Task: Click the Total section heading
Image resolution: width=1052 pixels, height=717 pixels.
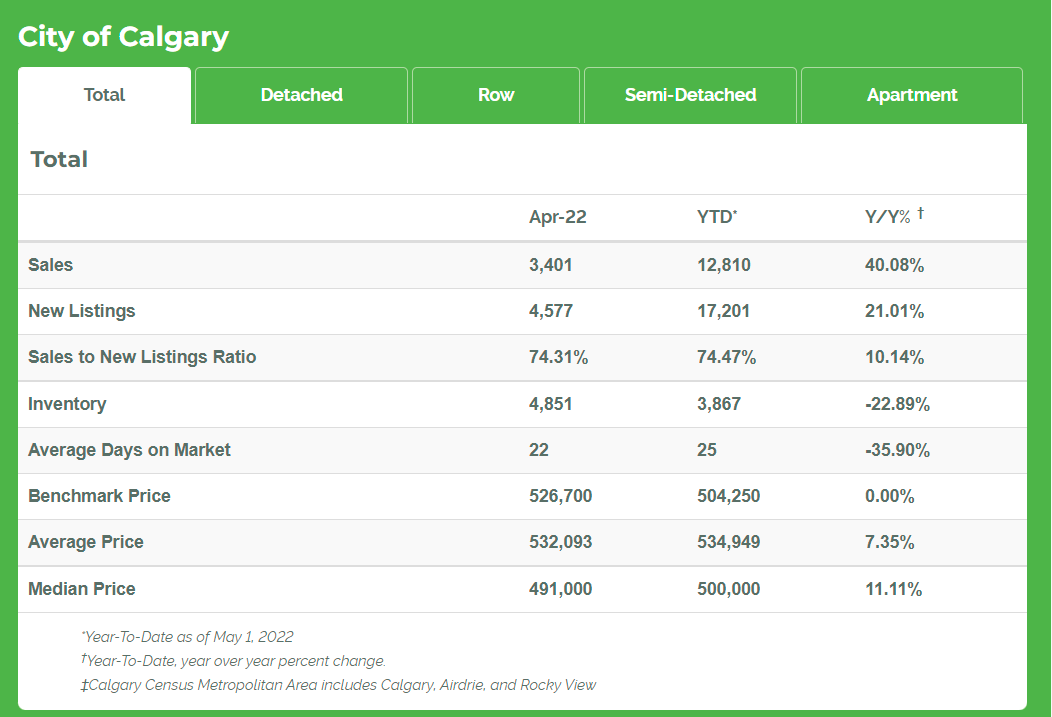Action: 59,160
